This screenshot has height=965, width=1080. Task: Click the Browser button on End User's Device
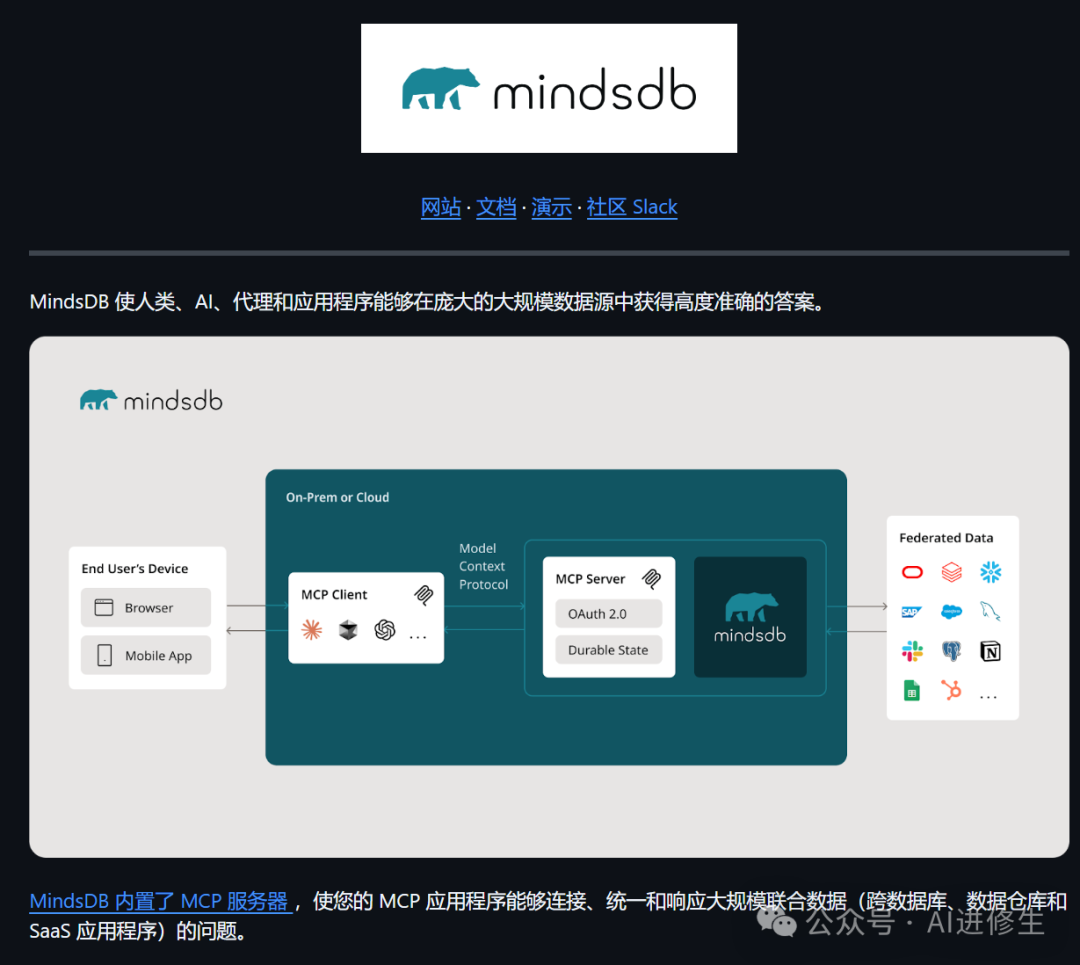145,607
